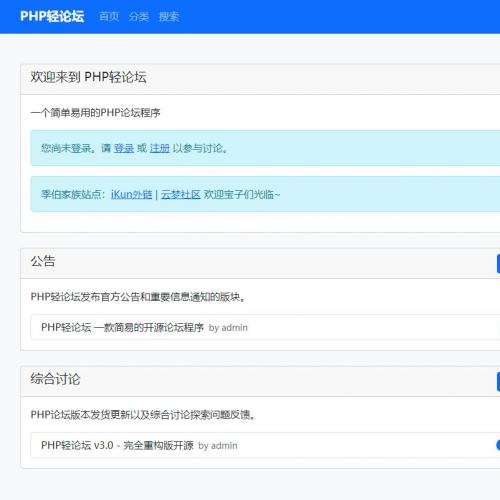The height and width of the screenshot is (500, 500).
Task: Click the 注册 link to sign up
Action: (160, 148)
